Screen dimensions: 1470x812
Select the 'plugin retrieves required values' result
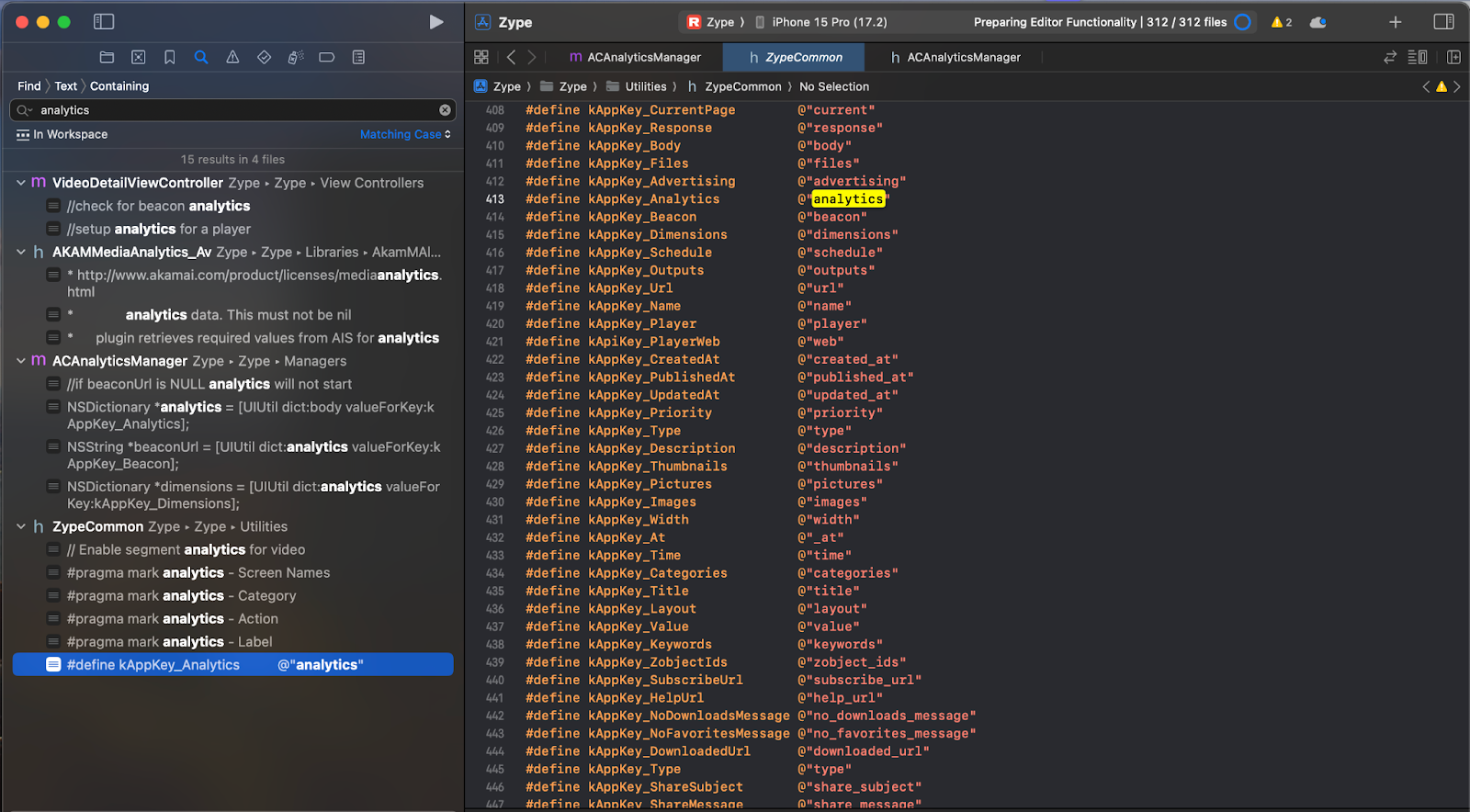(x=232, y=337)
